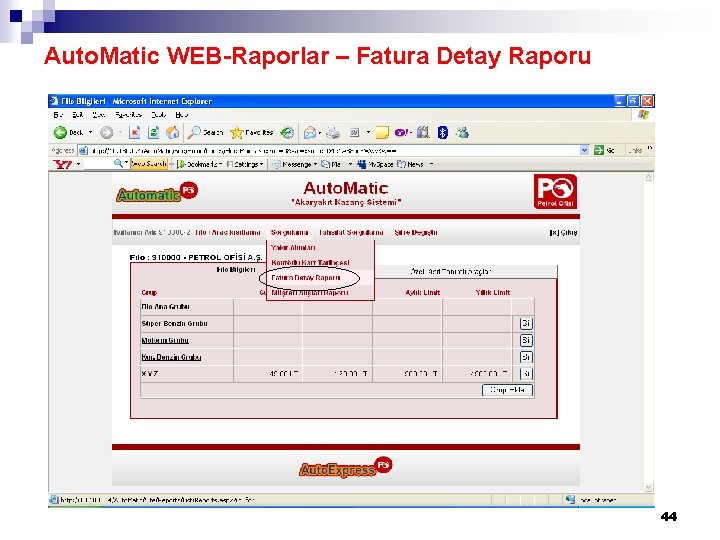The width and height of the screenshot is (720, 540).
Task: Select Fatura Detay Raporu menu item
Action: pyautogui.click(x=306, y=278)
